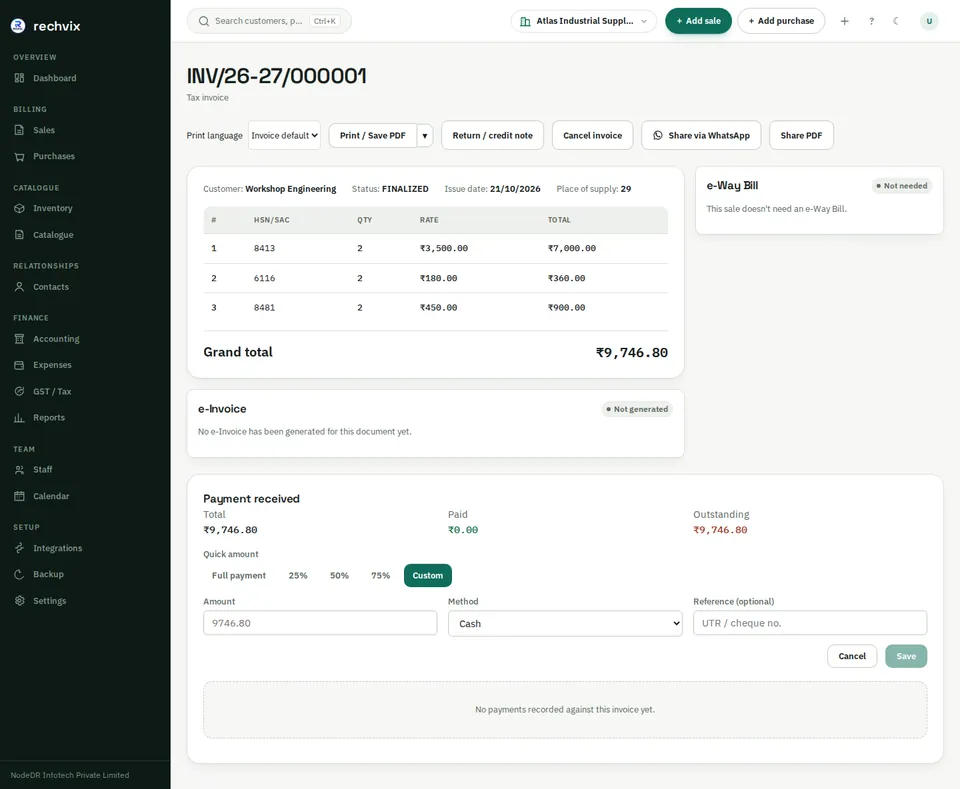The width and height of the screenshot is (960, 789).
Task: Click Add purchase button
Action: click(x=781, y=21)
